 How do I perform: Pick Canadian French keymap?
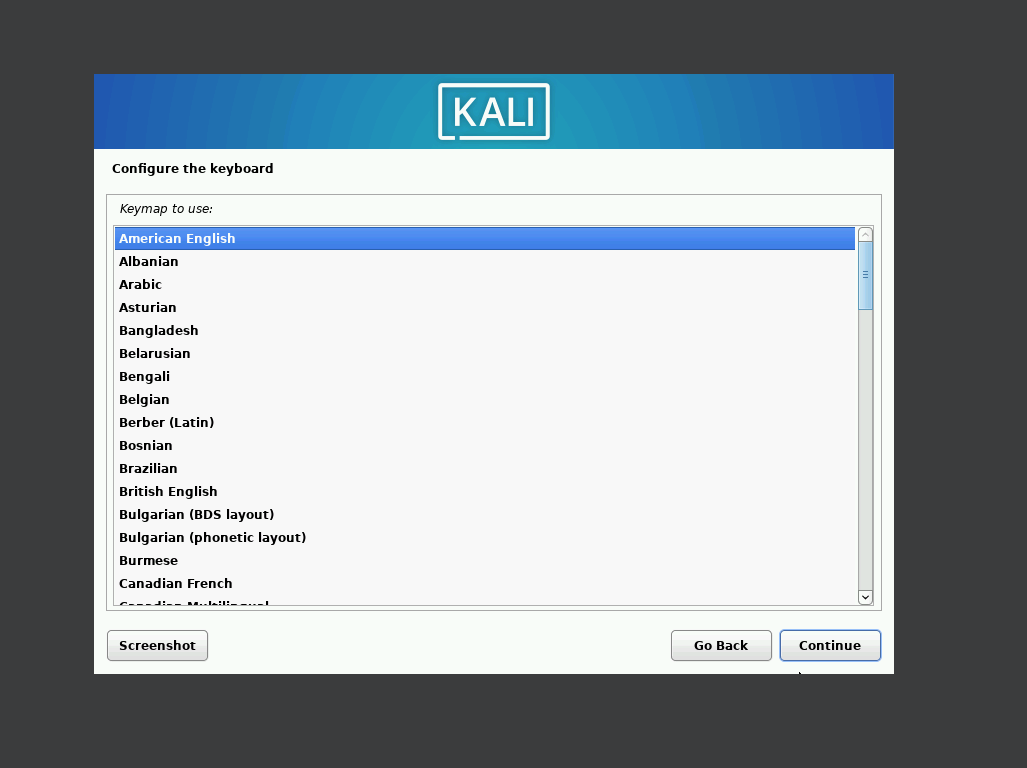[x=485, y=583]
